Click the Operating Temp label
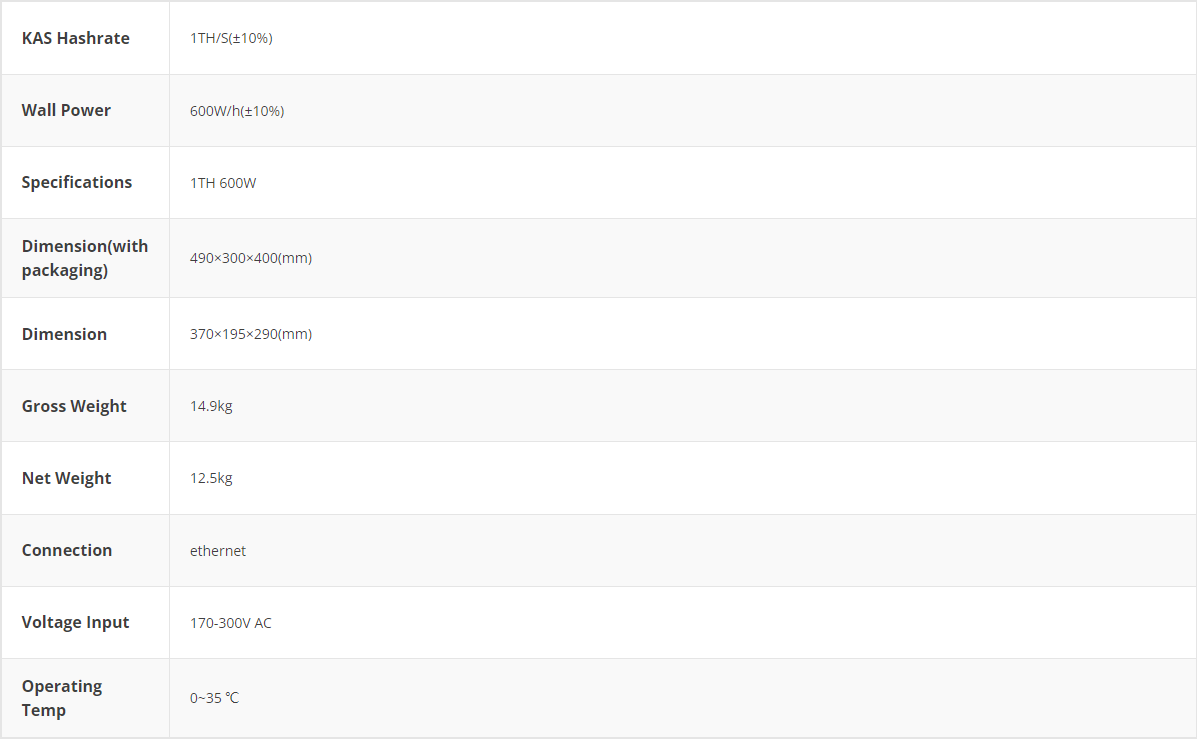This screenshot has width=1197, height=739. click(62, 698)
